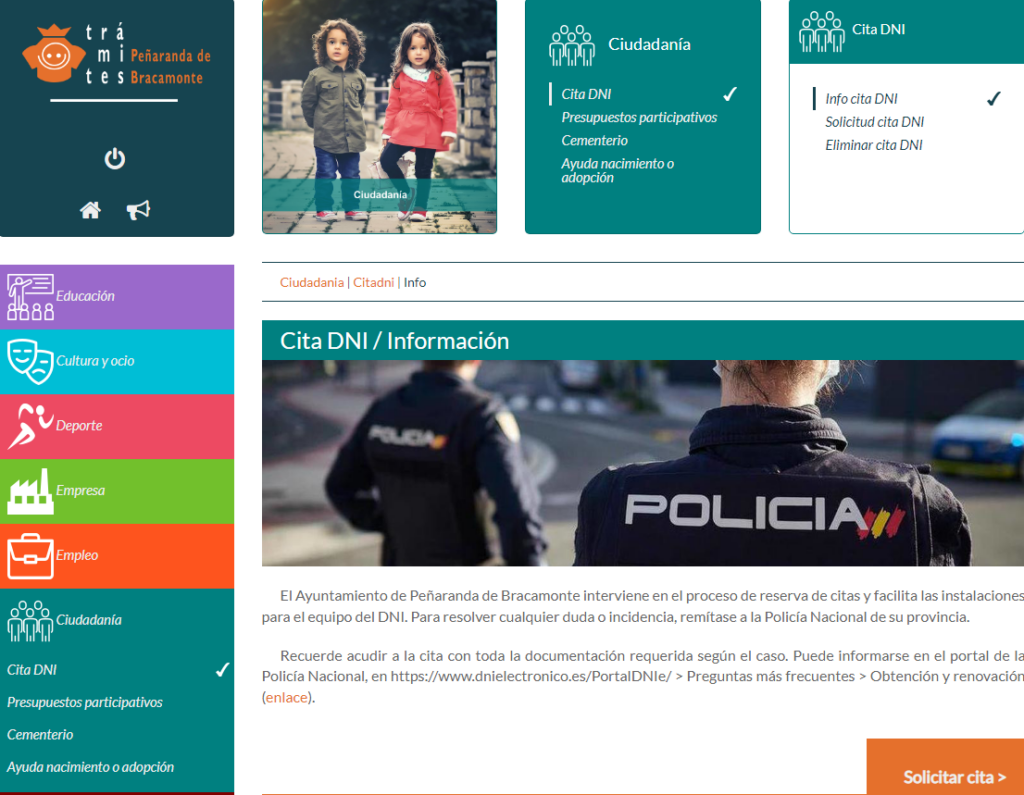This screenshot has width=1024, height=795.
Task: Click the Policía banner image
Action: point(643,463)
